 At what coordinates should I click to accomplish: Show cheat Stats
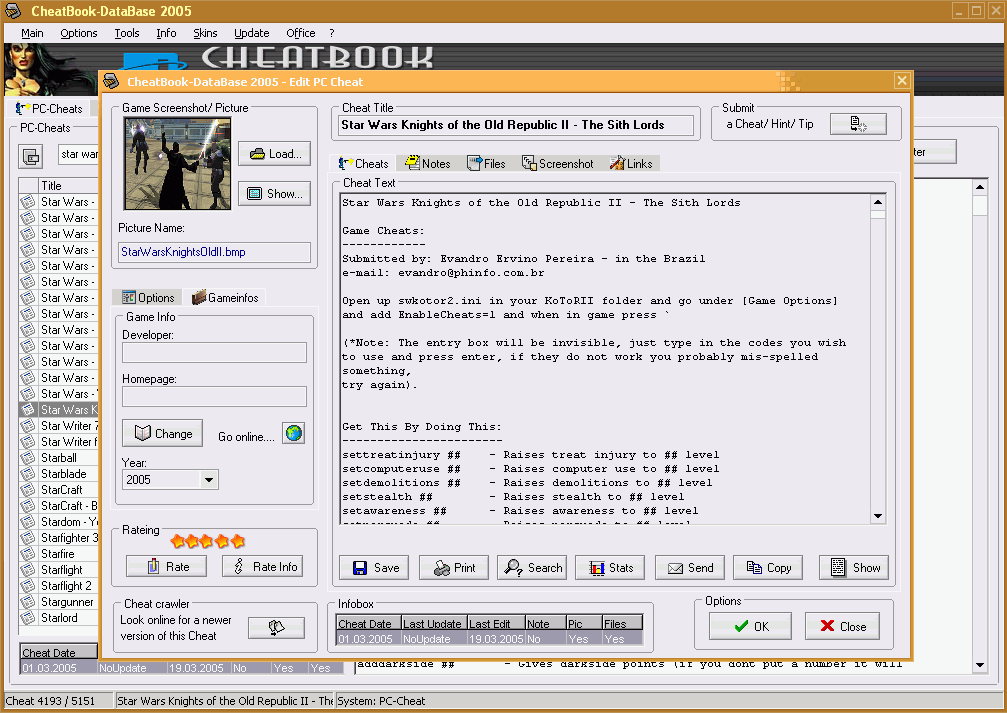pyautogui.click(x=610, y=567)
